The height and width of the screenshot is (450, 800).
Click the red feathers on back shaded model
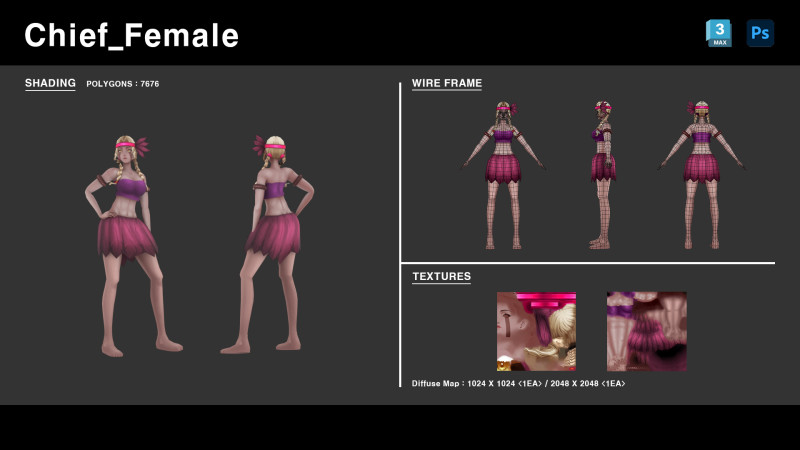[262, 145]
